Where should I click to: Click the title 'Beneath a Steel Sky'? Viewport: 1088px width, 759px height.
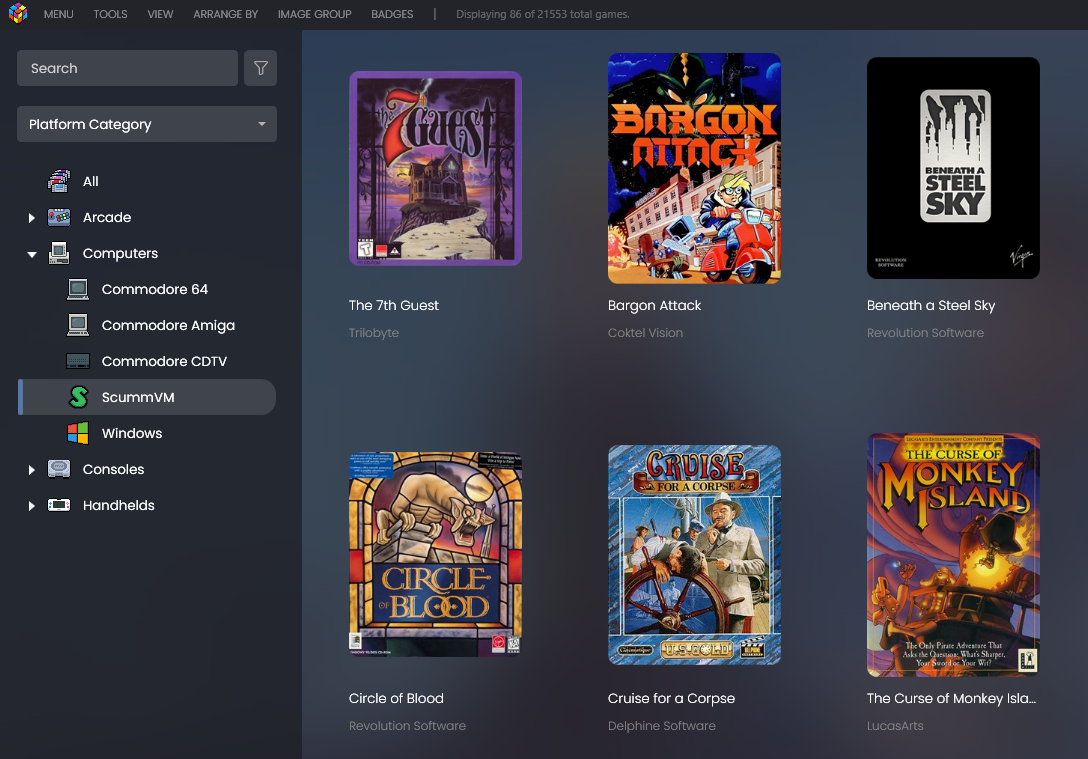(x=930, y=305)
